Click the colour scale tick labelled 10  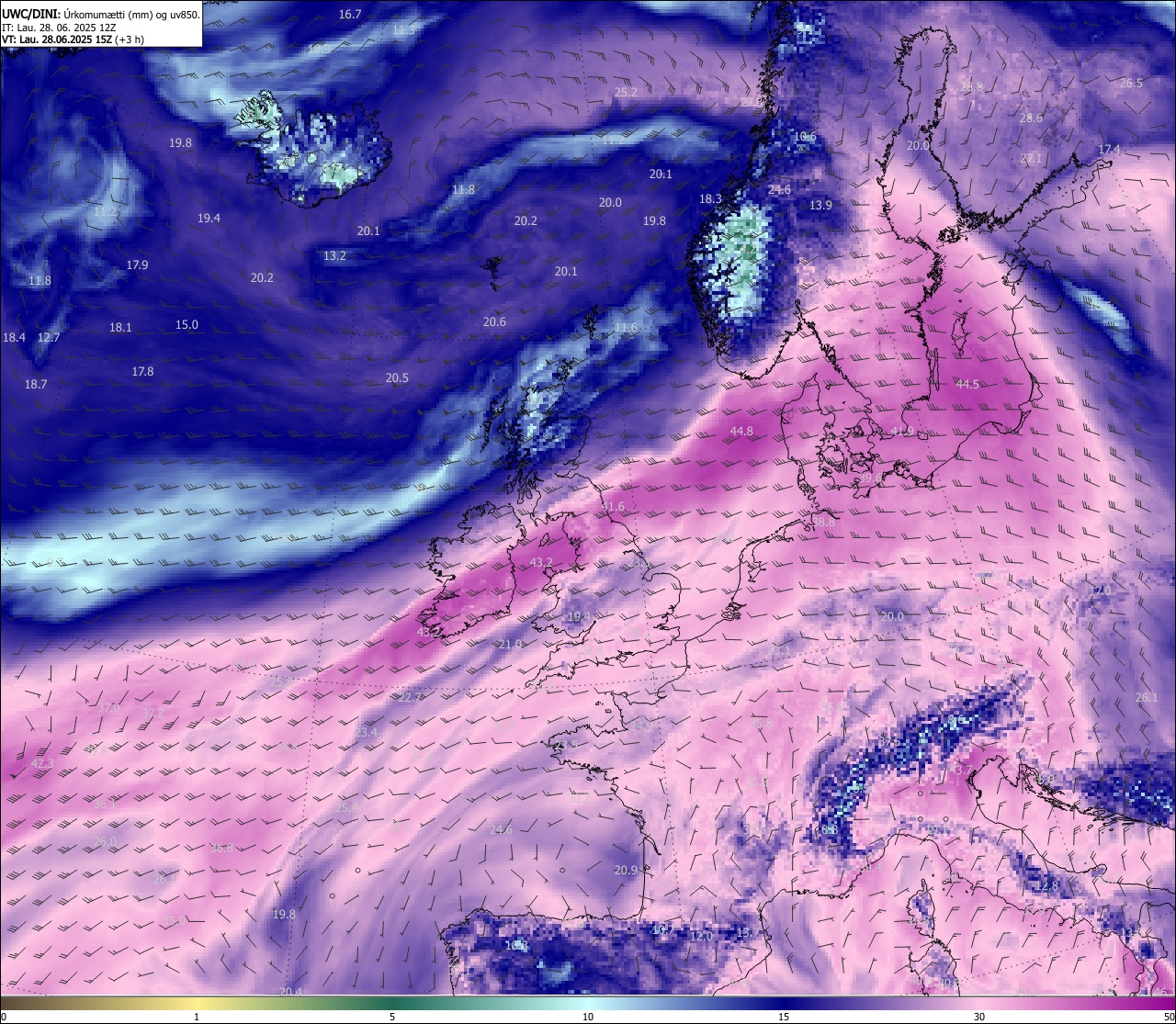pyautogui.click(x=588, y=1017)
